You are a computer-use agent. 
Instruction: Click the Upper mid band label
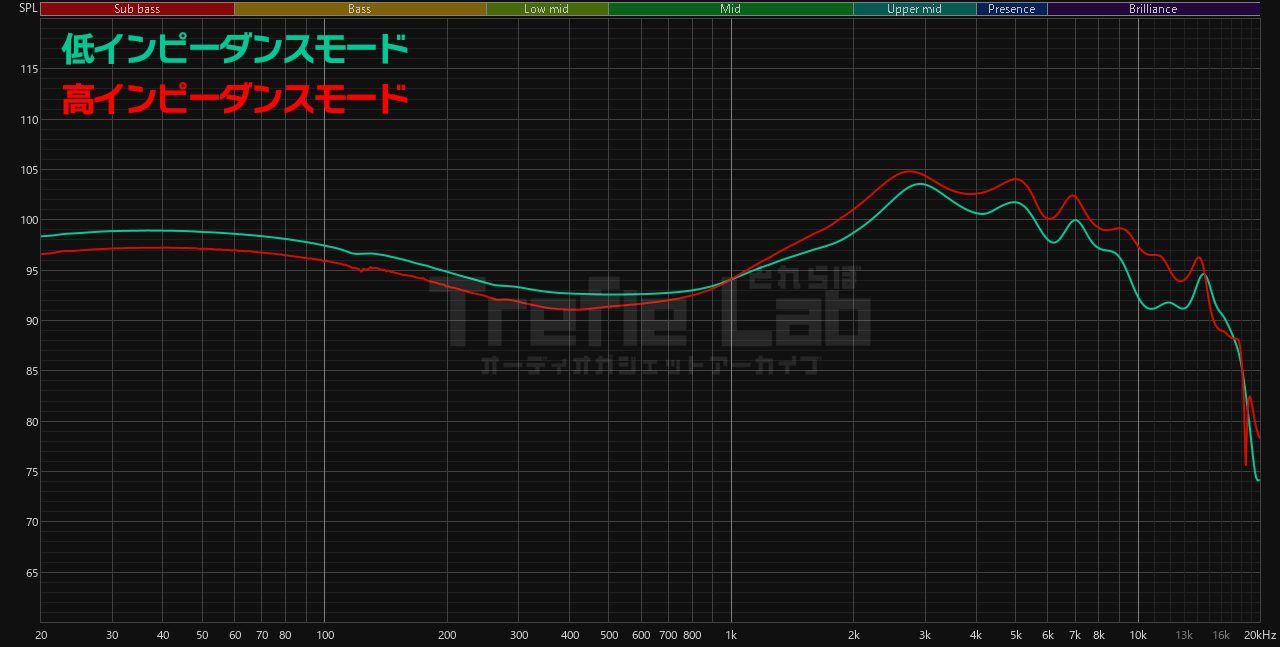[x=914, y=9]
